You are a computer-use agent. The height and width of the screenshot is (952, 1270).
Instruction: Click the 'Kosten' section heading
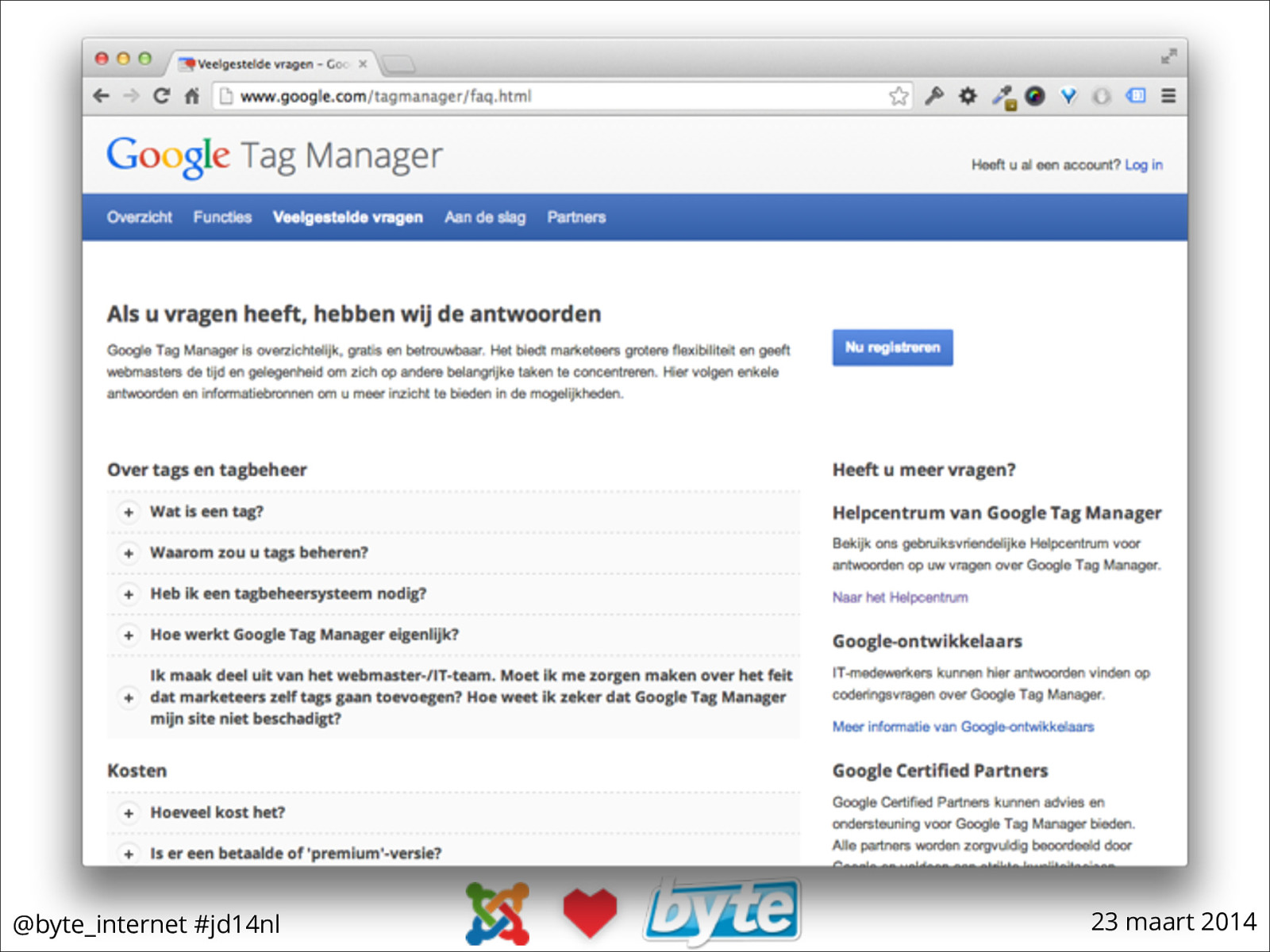(137, 771)
